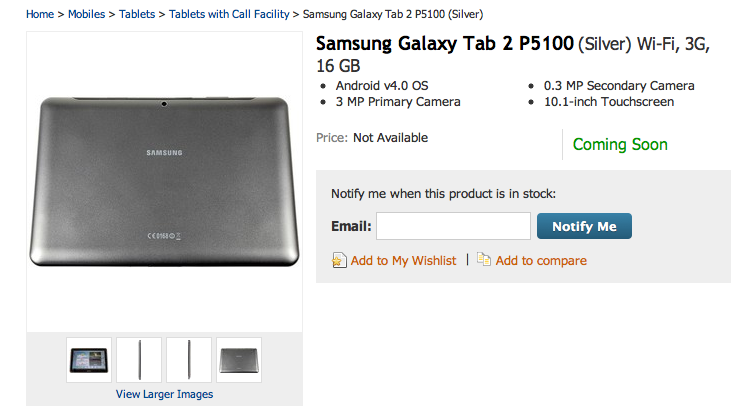Select the back view tablet thumbnail
The width and height of the screenshot is (738, 411).
[x=239, y=360]
